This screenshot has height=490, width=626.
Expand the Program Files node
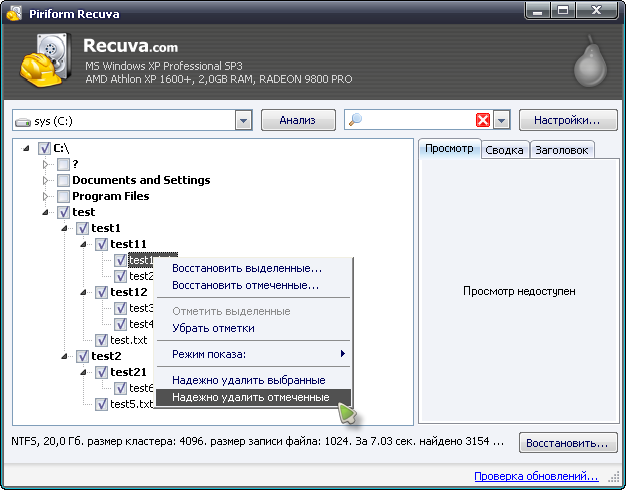45,196
